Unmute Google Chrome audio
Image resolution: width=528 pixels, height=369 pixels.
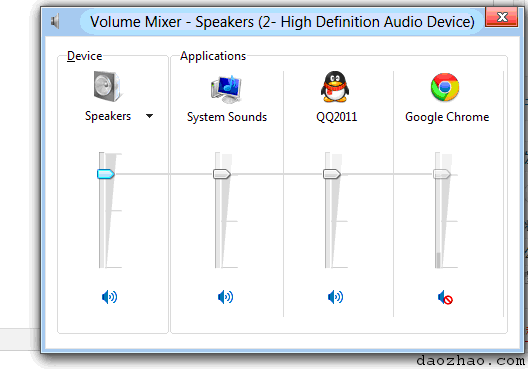tap(445, 298)
